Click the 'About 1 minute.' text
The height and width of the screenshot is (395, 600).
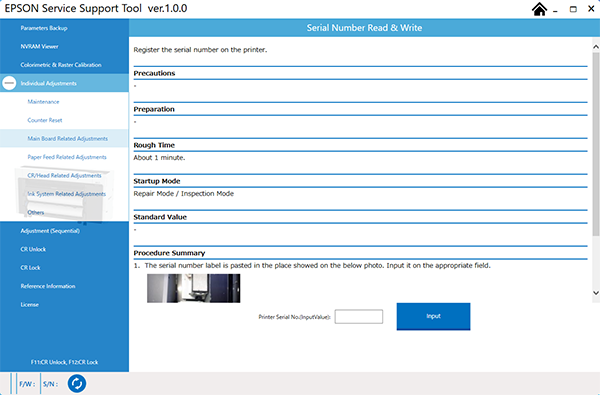click(x=159, y=158)
